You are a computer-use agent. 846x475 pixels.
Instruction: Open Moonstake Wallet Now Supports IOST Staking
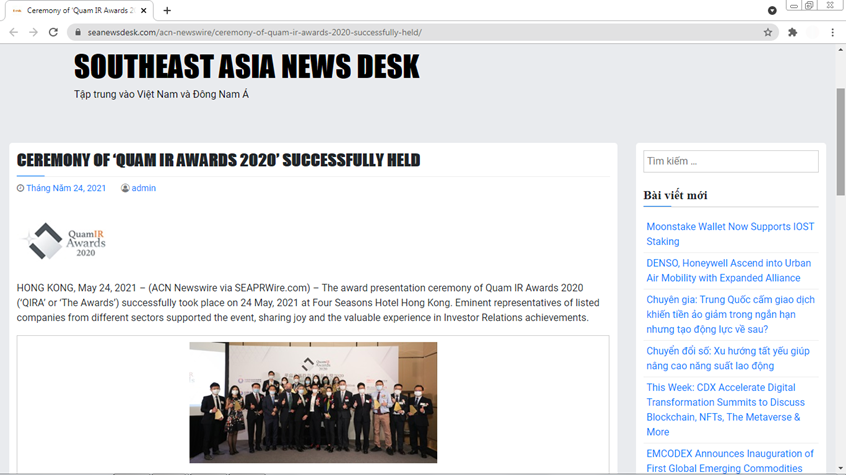tap(730, 234)
